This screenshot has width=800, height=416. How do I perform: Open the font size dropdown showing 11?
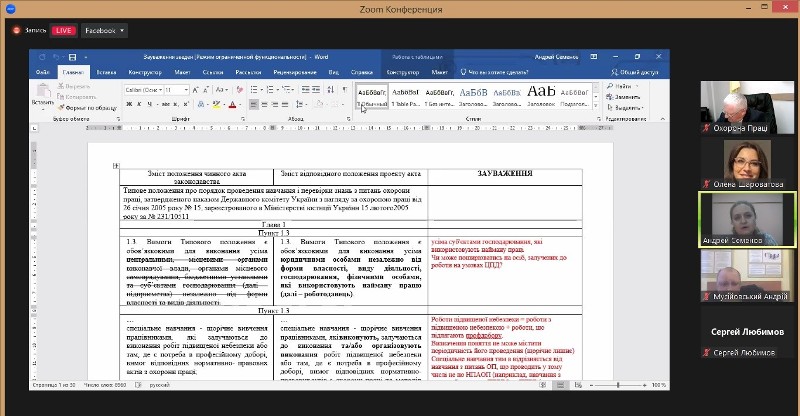pos(186,90)
